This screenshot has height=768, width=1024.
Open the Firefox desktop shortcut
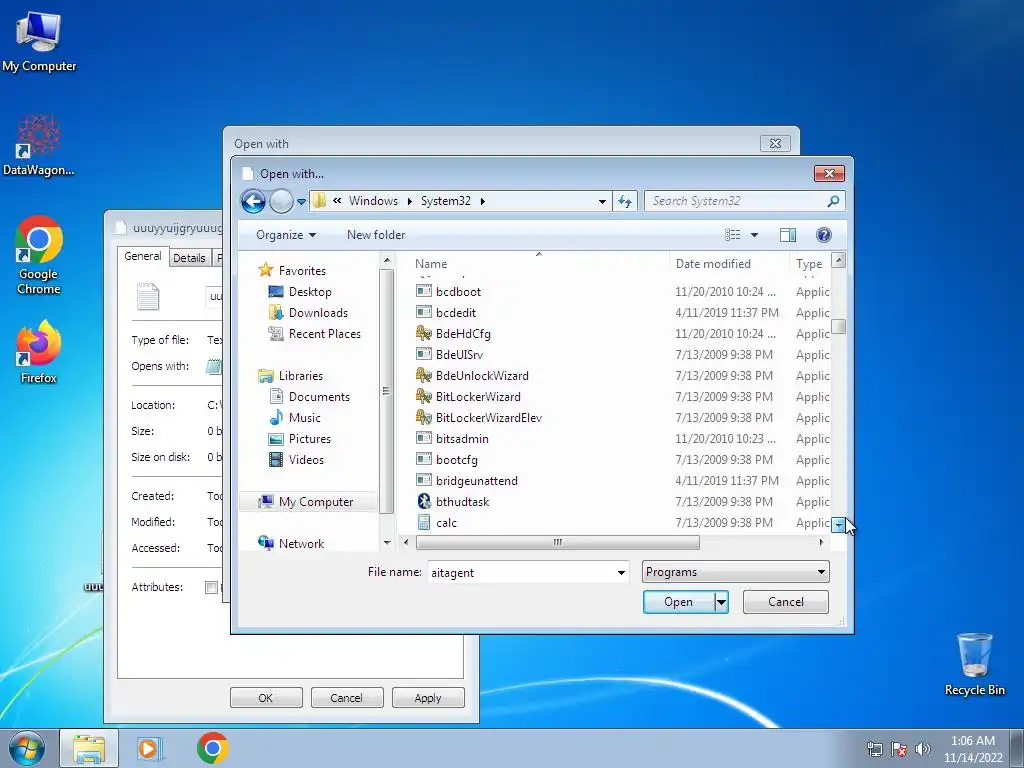pyautogui.click(x=39, y=352)
